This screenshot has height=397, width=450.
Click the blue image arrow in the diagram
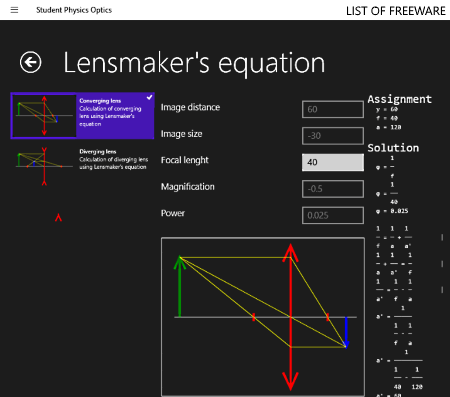[346, 332]
